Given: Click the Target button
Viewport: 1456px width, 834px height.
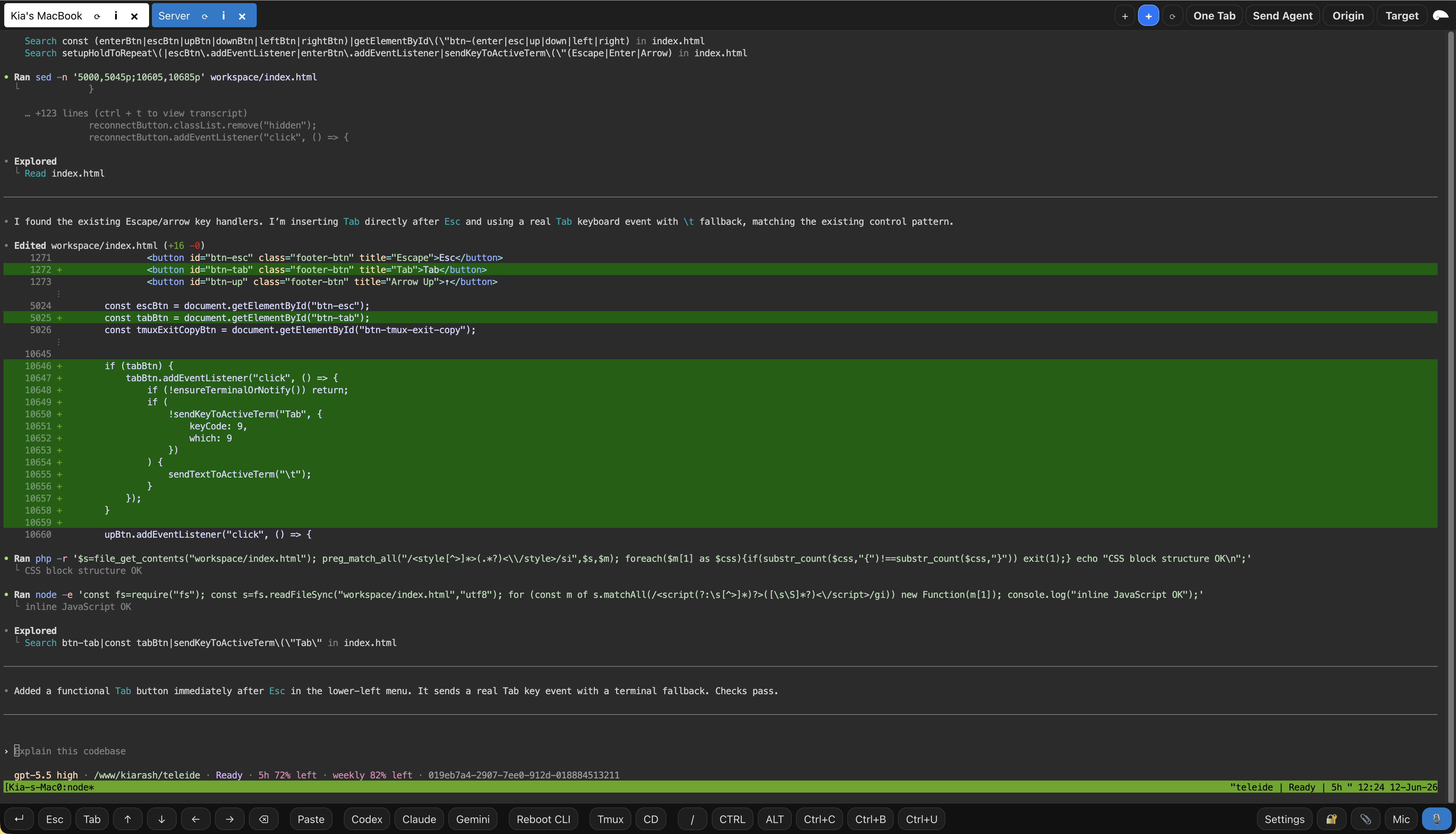Looking at the screenshot, I should [x=1401, y=16].
